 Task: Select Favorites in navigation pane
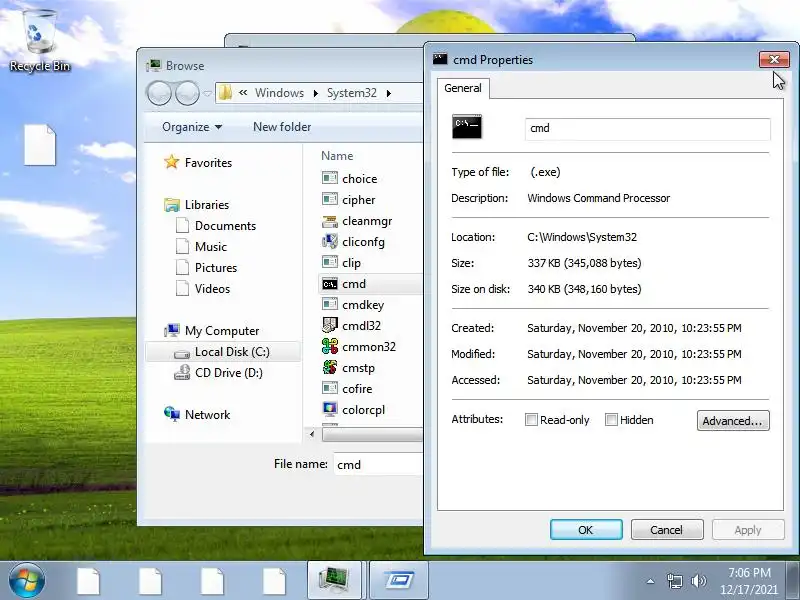(x=208, y=163)
